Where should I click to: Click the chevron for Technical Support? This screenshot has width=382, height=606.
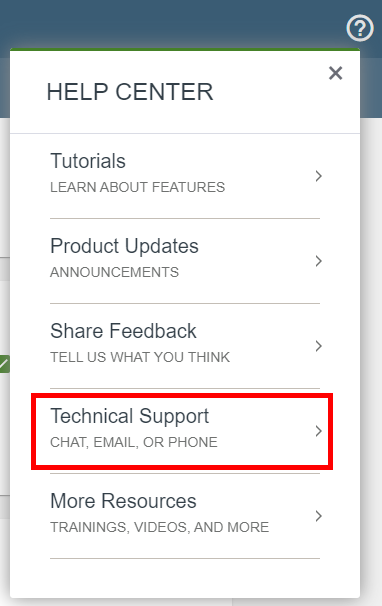coord(318,431)
